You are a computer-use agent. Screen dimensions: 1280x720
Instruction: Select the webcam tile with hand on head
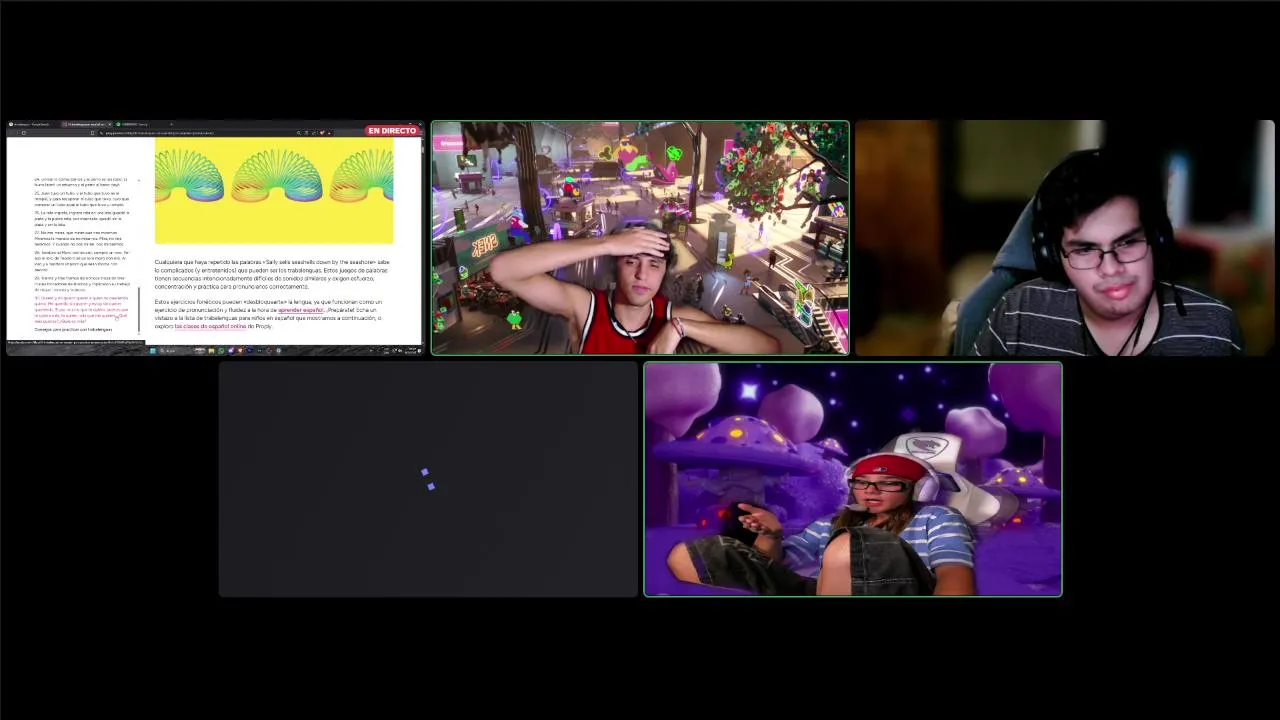pyautogui.click(x=640, y=238)
